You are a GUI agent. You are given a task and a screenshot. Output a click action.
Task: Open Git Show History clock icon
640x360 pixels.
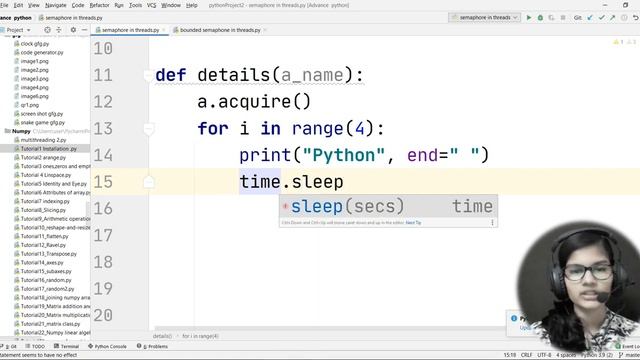(624, 18)
